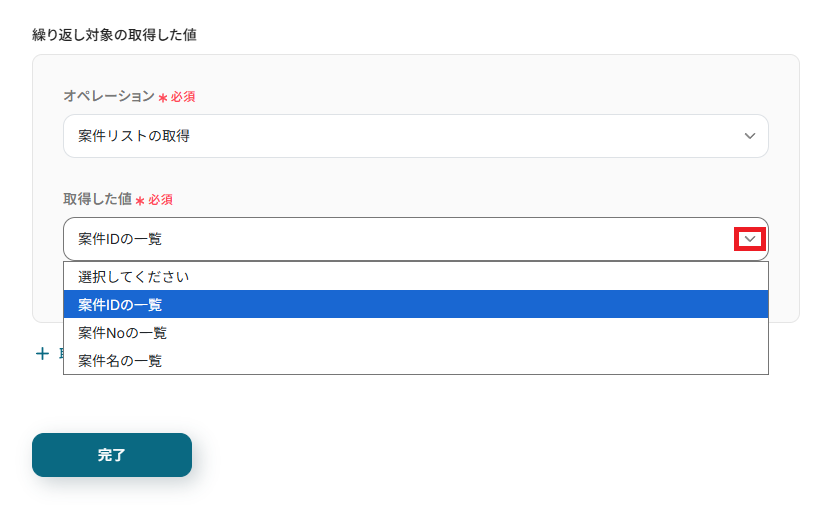The height and width of the screenshot is (505, 839).
Task: Click the 必須 marker next to オペレーション
Action: point(183,97)
